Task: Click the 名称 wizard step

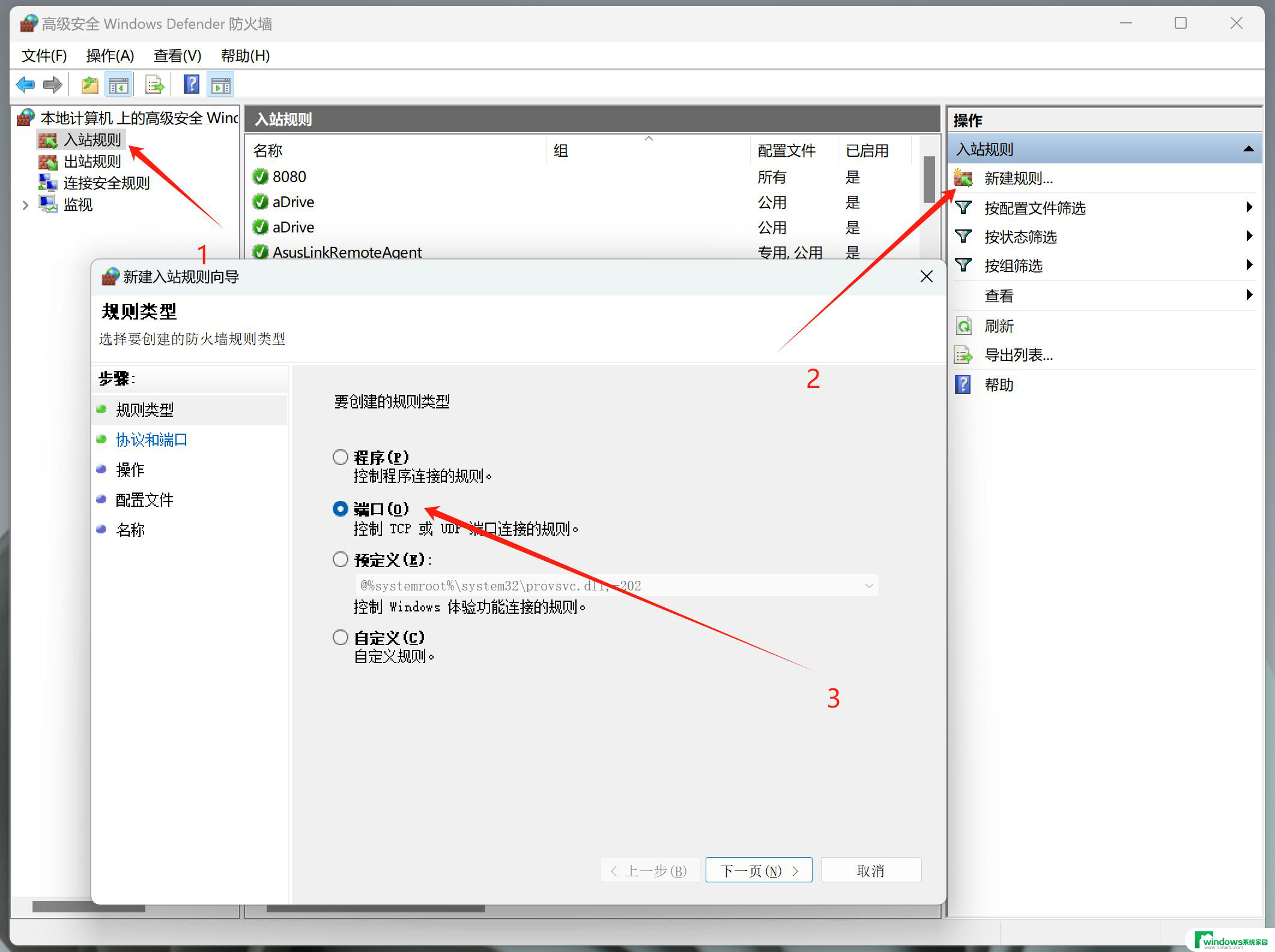Action: coord(130,530)
